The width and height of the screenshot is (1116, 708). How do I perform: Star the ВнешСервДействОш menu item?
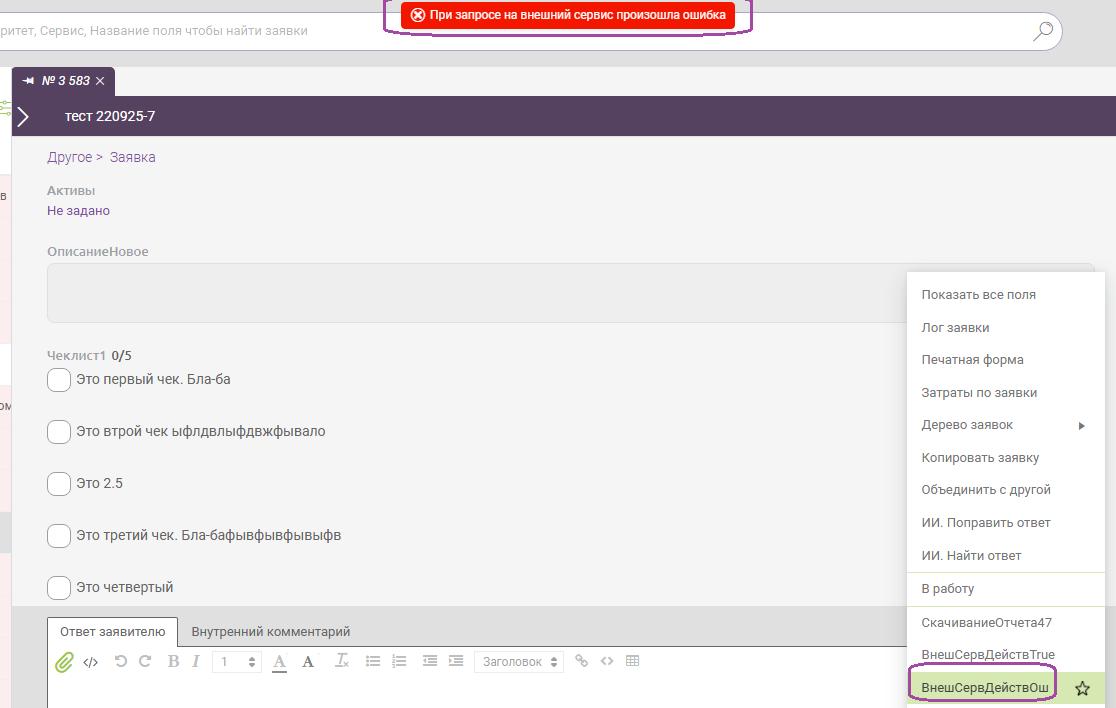[1082, 688]
